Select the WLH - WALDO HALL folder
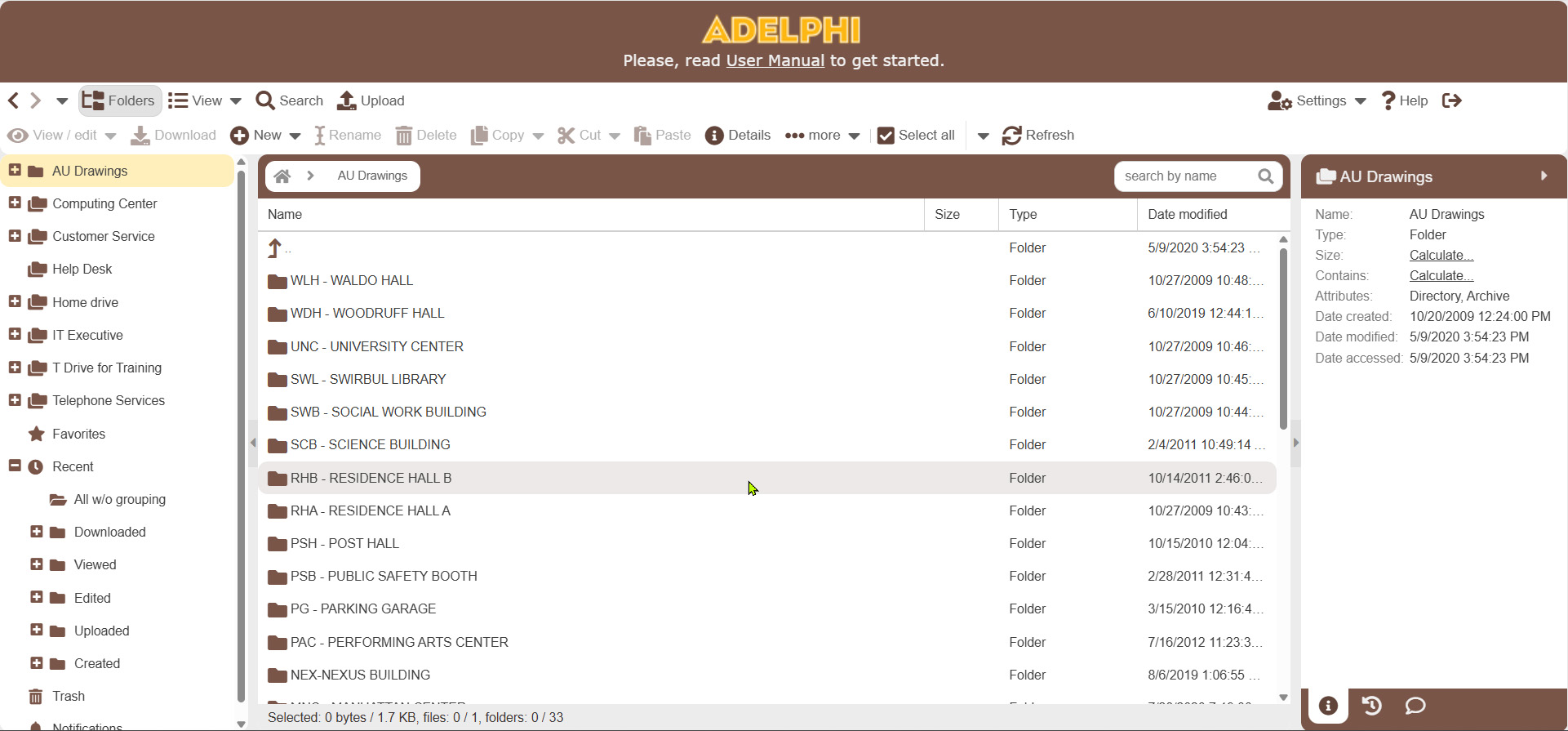Image resolution: width=1568 pixels, height=731 pixels. click(766, 280)
